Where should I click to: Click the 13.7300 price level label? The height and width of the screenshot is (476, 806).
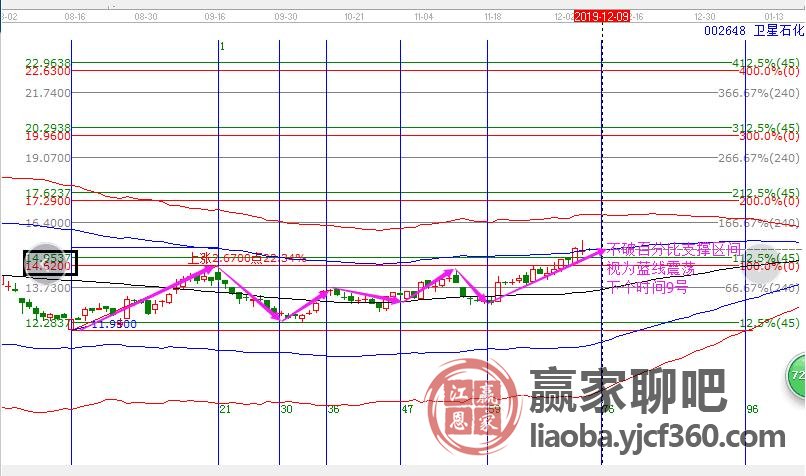[48, 288]
